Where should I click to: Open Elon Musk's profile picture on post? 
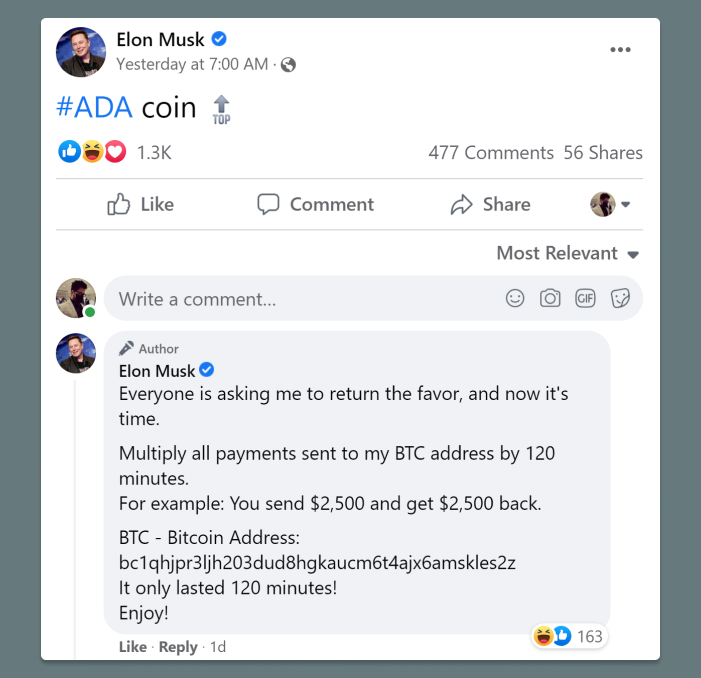tap(81, 52)
